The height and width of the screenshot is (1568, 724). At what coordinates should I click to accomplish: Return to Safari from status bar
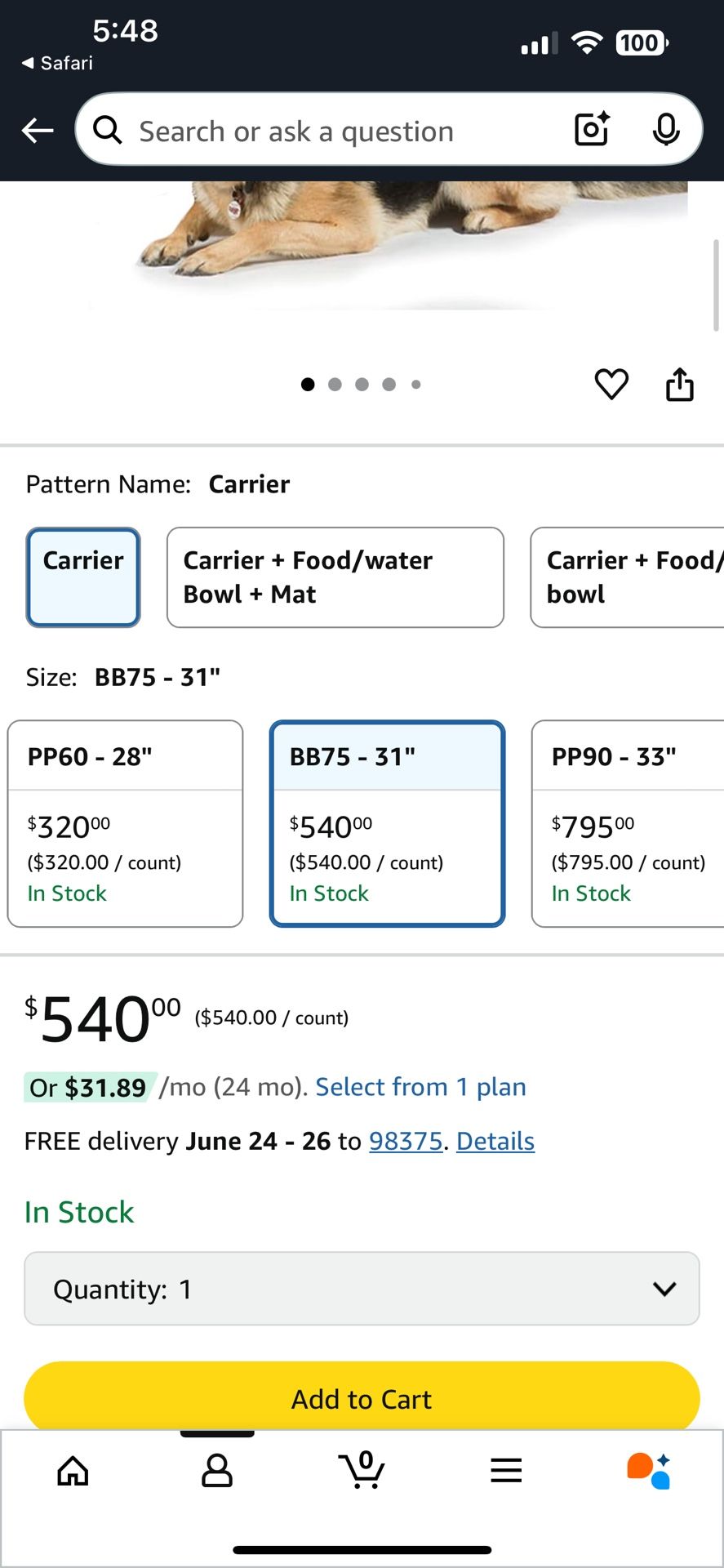[57, 63]
